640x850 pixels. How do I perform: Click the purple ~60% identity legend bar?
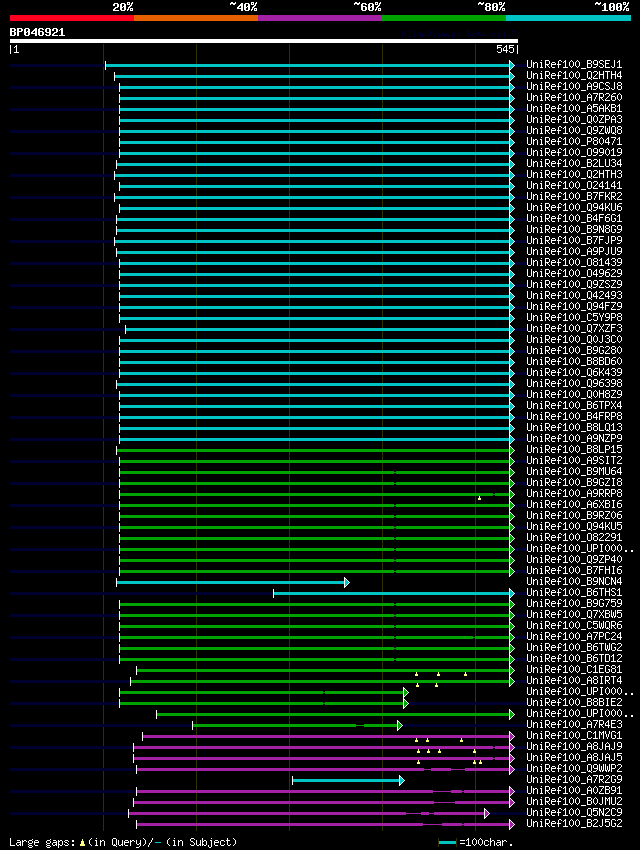tap(320, 18)
